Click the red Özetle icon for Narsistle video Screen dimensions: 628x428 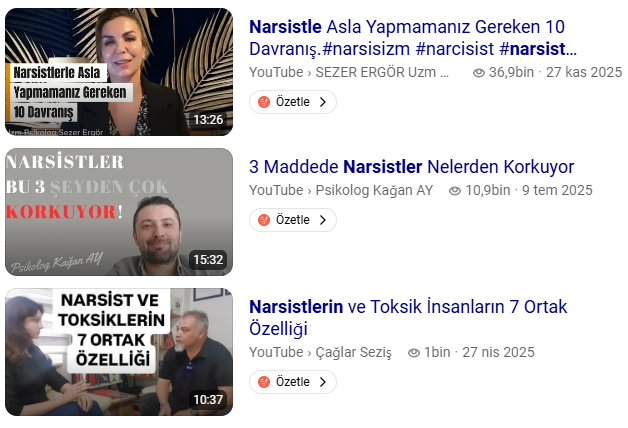264,102
